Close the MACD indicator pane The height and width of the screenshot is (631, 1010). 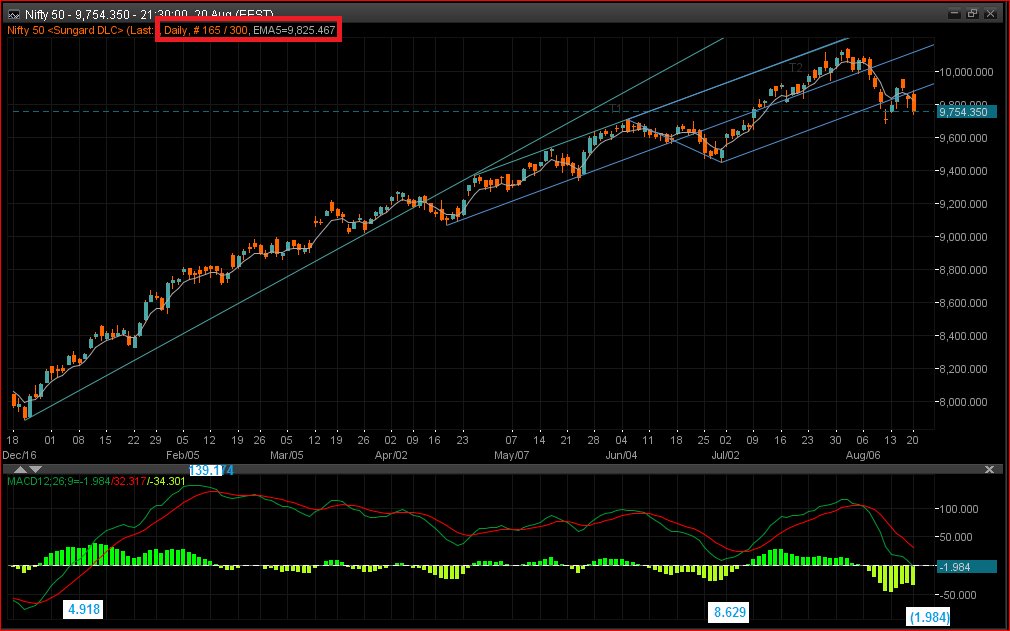[989, 469]
